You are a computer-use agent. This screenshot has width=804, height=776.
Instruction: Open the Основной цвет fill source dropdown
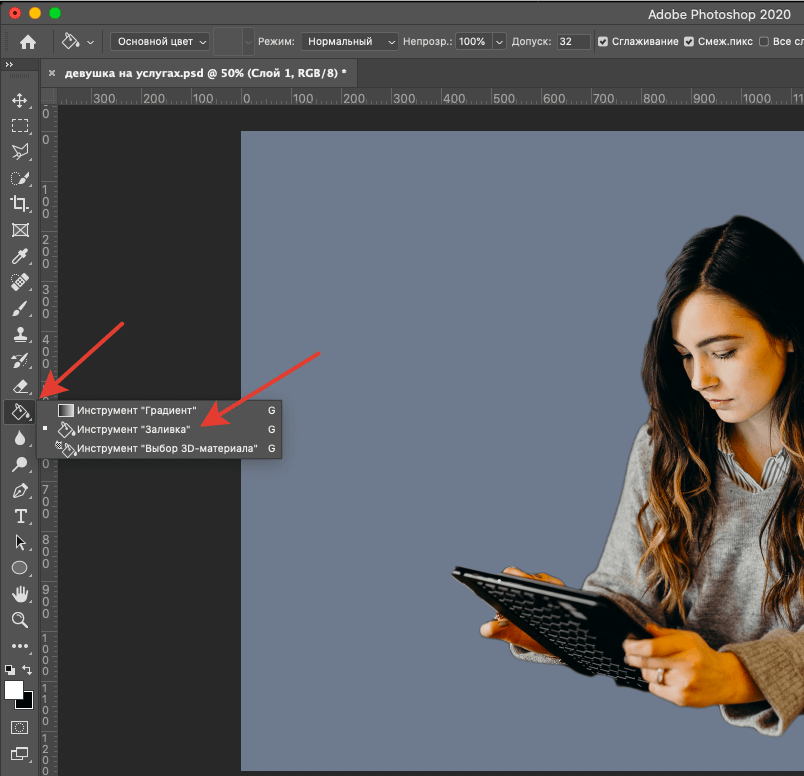point(161,42)
